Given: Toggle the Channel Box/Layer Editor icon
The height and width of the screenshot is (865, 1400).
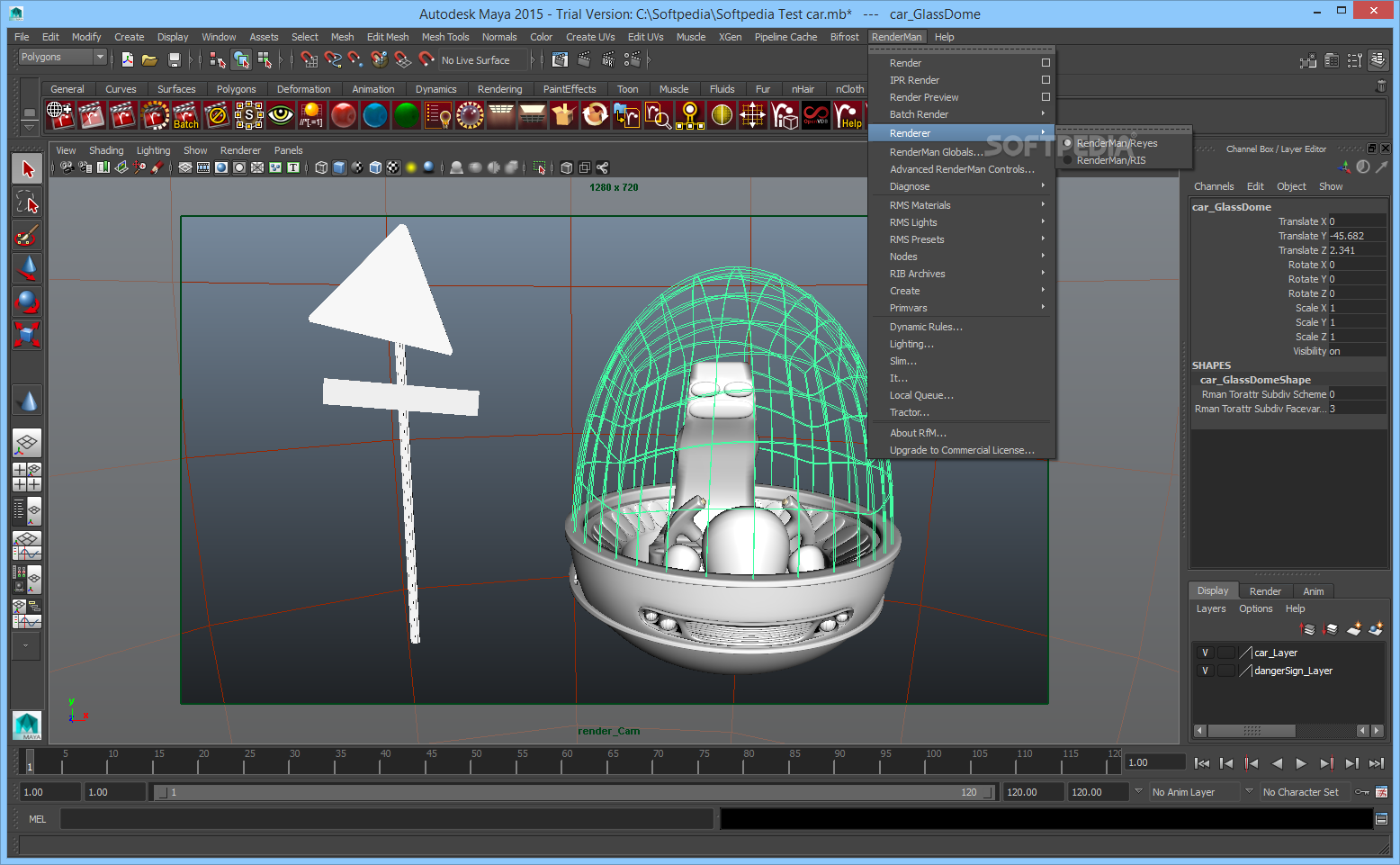Looking at the screenshot, I should click(1378, 60).
